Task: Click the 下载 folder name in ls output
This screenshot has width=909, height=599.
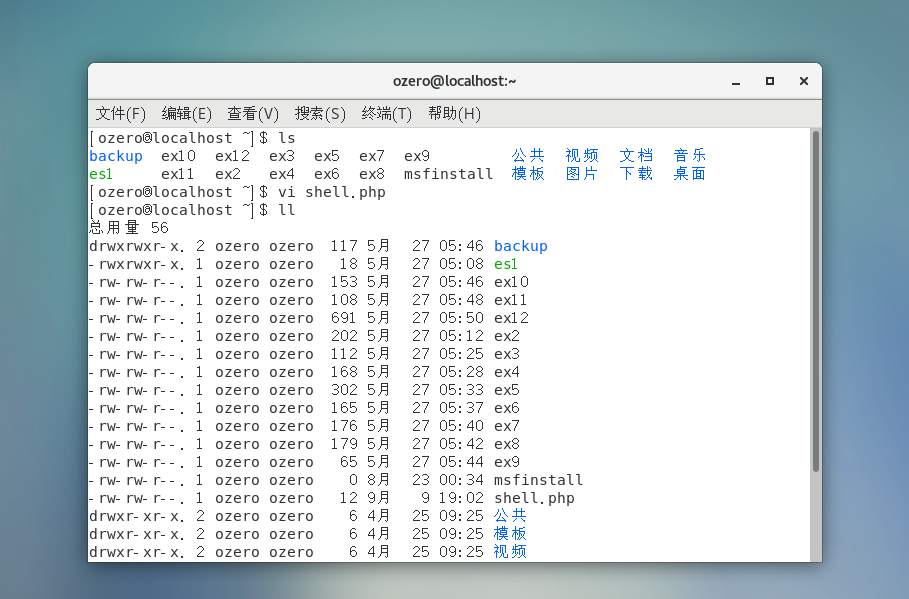Action: [635, 174]
